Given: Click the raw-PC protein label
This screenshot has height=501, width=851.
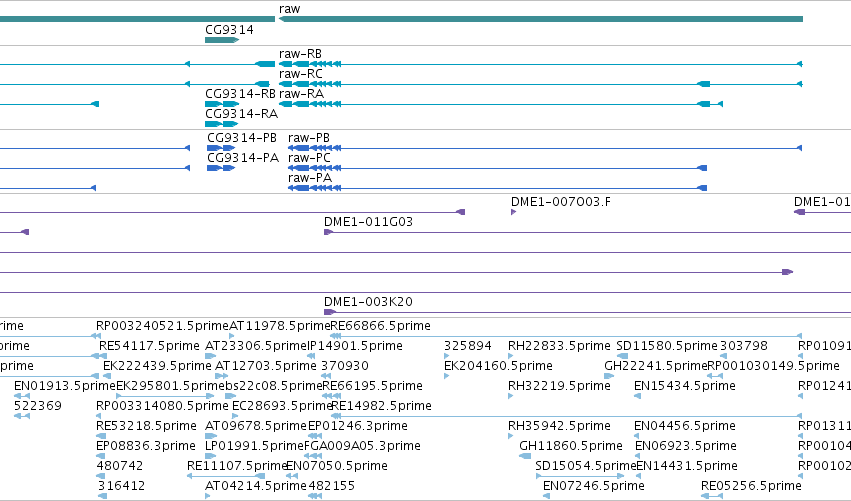Looking at the screenshot, I should (309, 158).
